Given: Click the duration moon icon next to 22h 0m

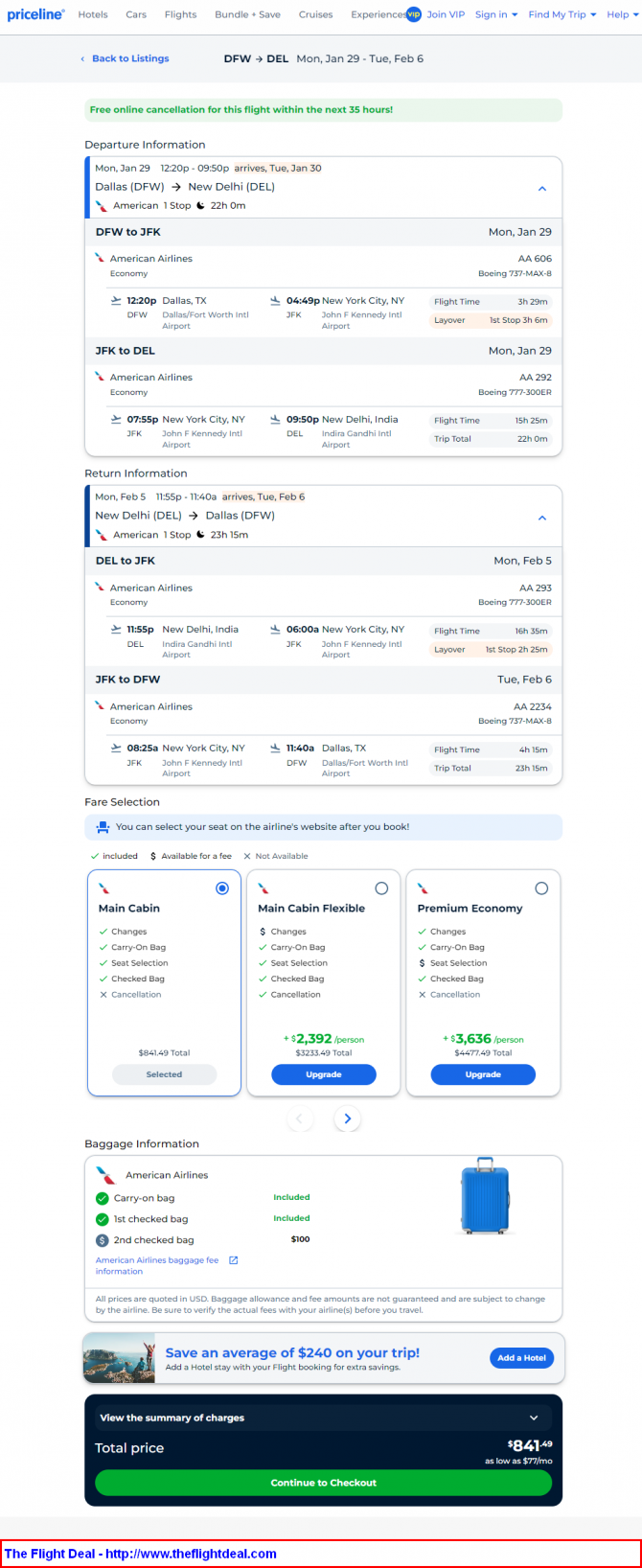Looking at the screenshot, I should tap(200, 205).
